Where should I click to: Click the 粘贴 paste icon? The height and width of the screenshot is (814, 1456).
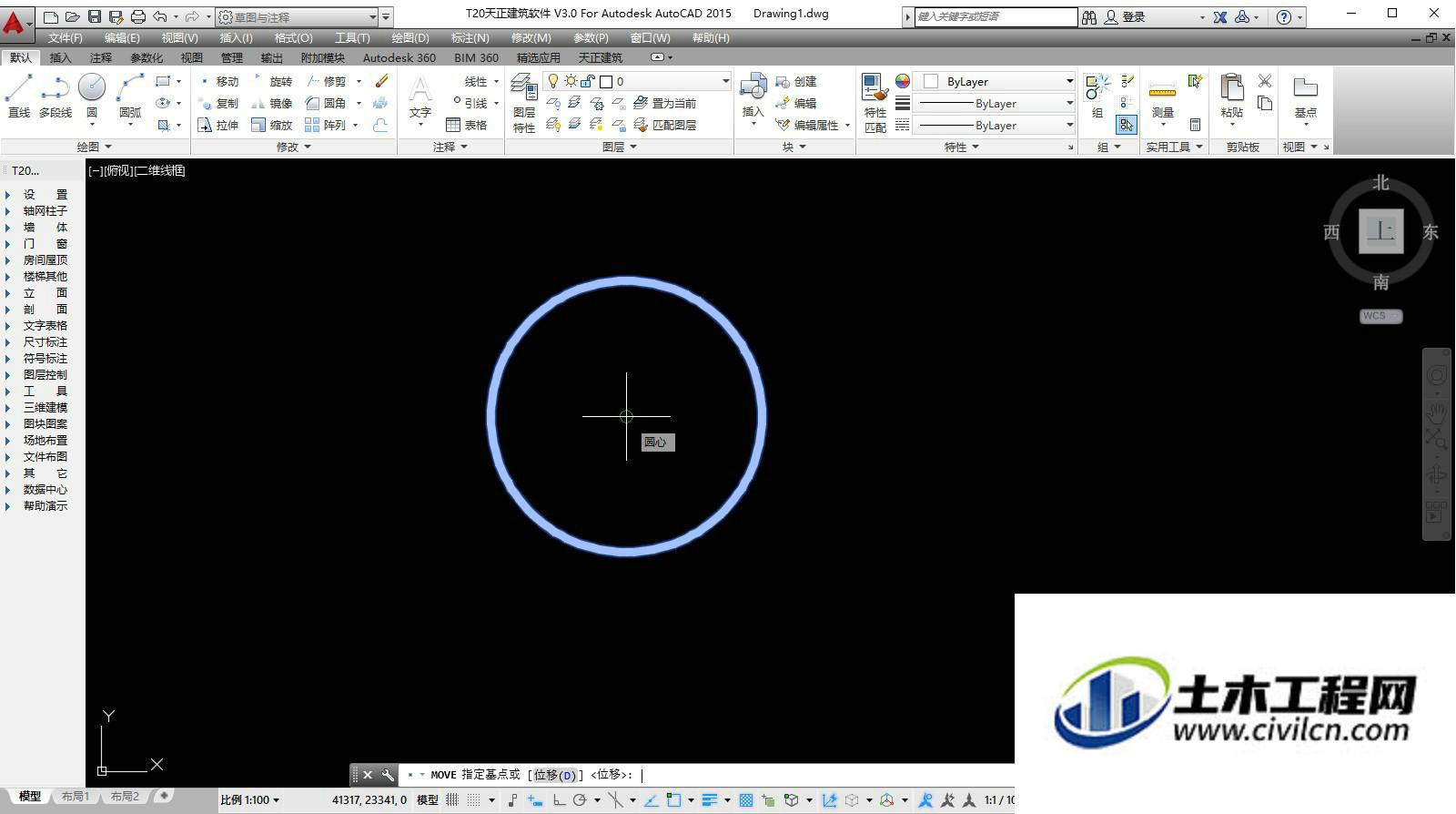(x=1232, y=97)
